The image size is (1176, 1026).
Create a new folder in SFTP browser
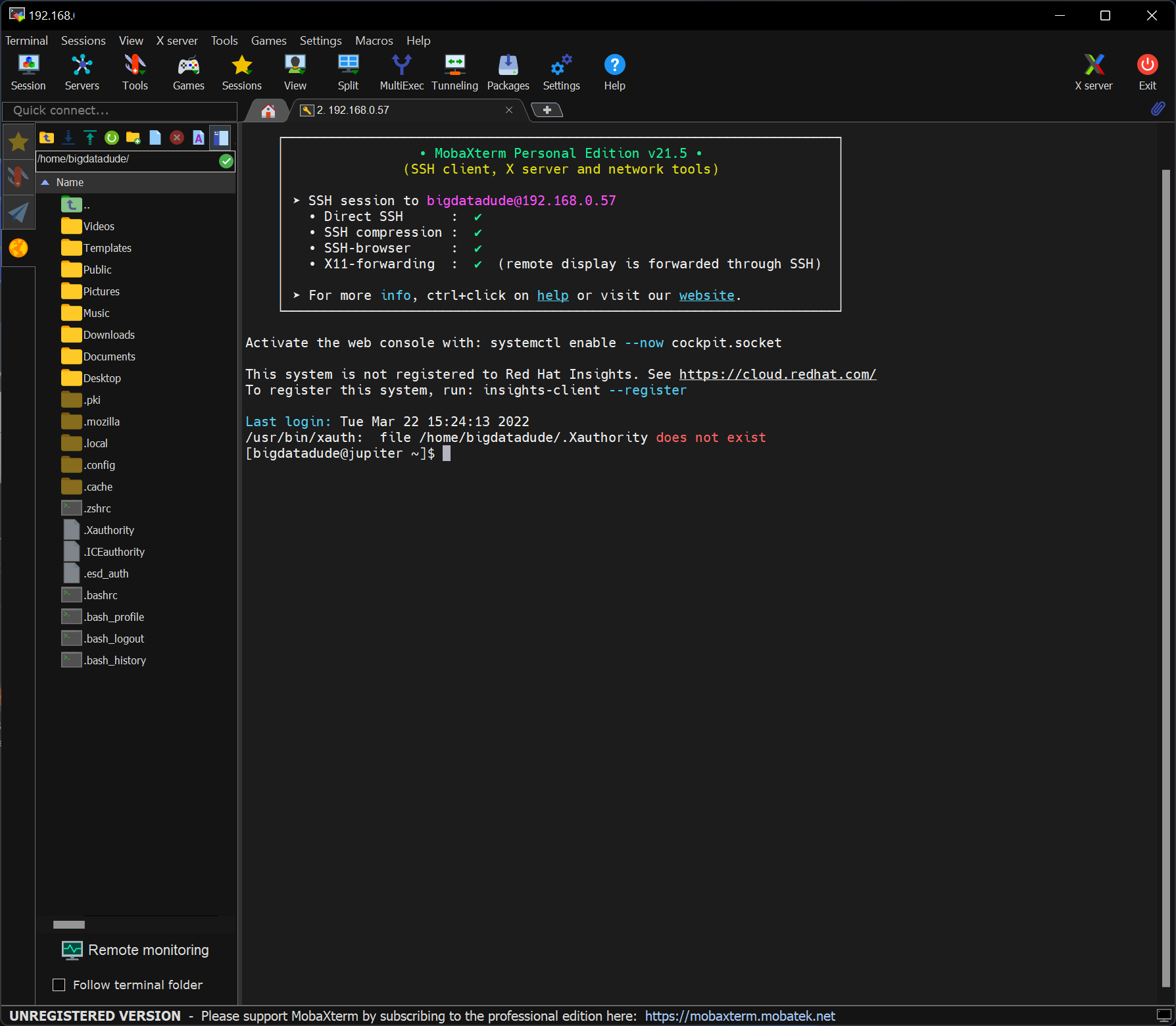click(x=134, y=137)
